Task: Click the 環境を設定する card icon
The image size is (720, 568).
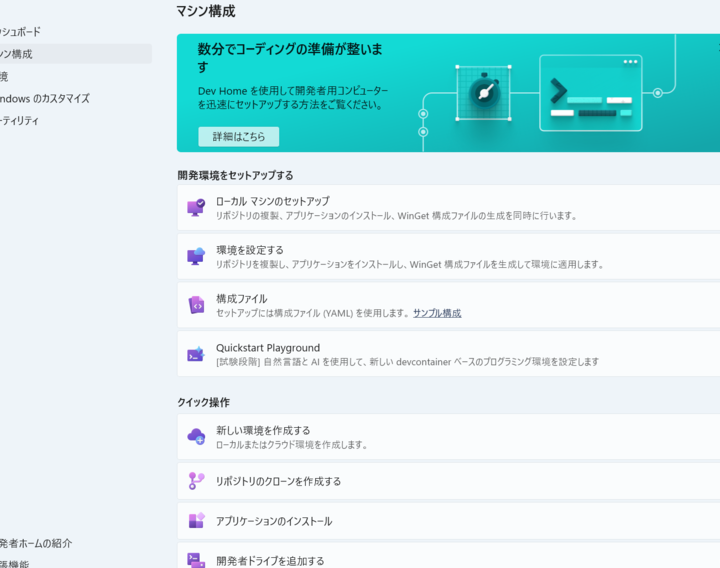Action: click(x=196, y=257)
